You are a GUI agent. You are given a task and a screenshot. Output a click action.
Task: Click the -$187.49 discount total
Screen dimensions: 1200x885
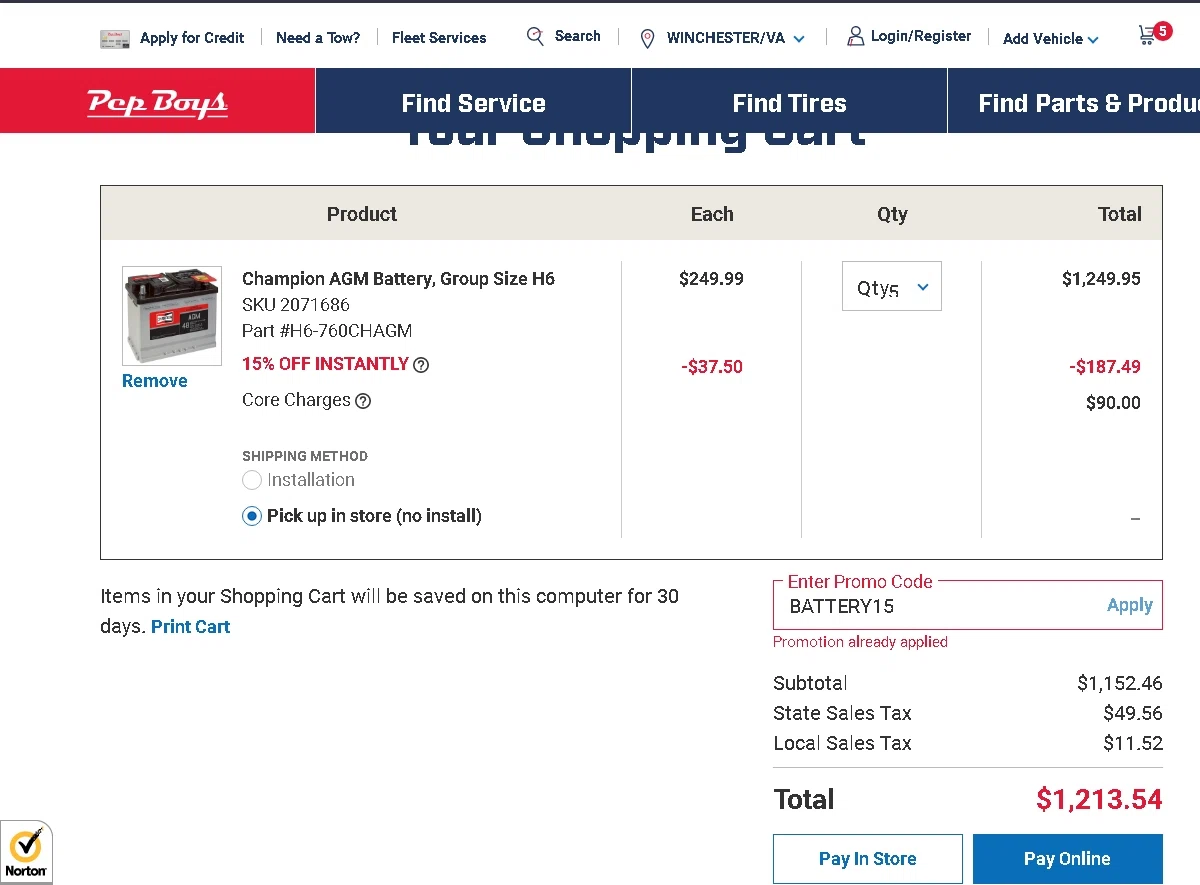point(1105,367)
